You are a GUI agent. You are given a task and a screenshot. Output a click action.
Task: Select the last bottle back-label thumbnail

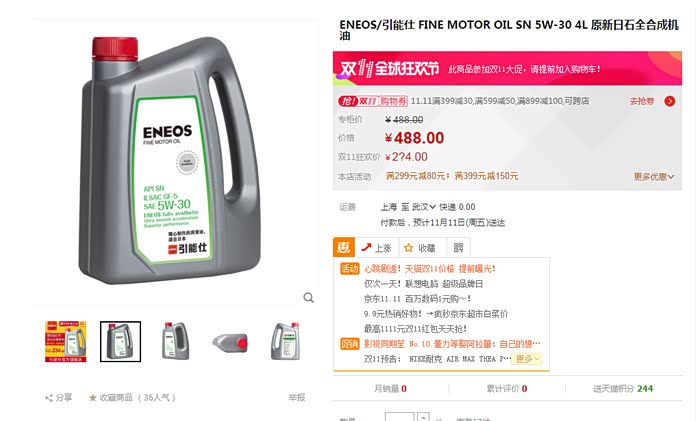click(285, 342)
